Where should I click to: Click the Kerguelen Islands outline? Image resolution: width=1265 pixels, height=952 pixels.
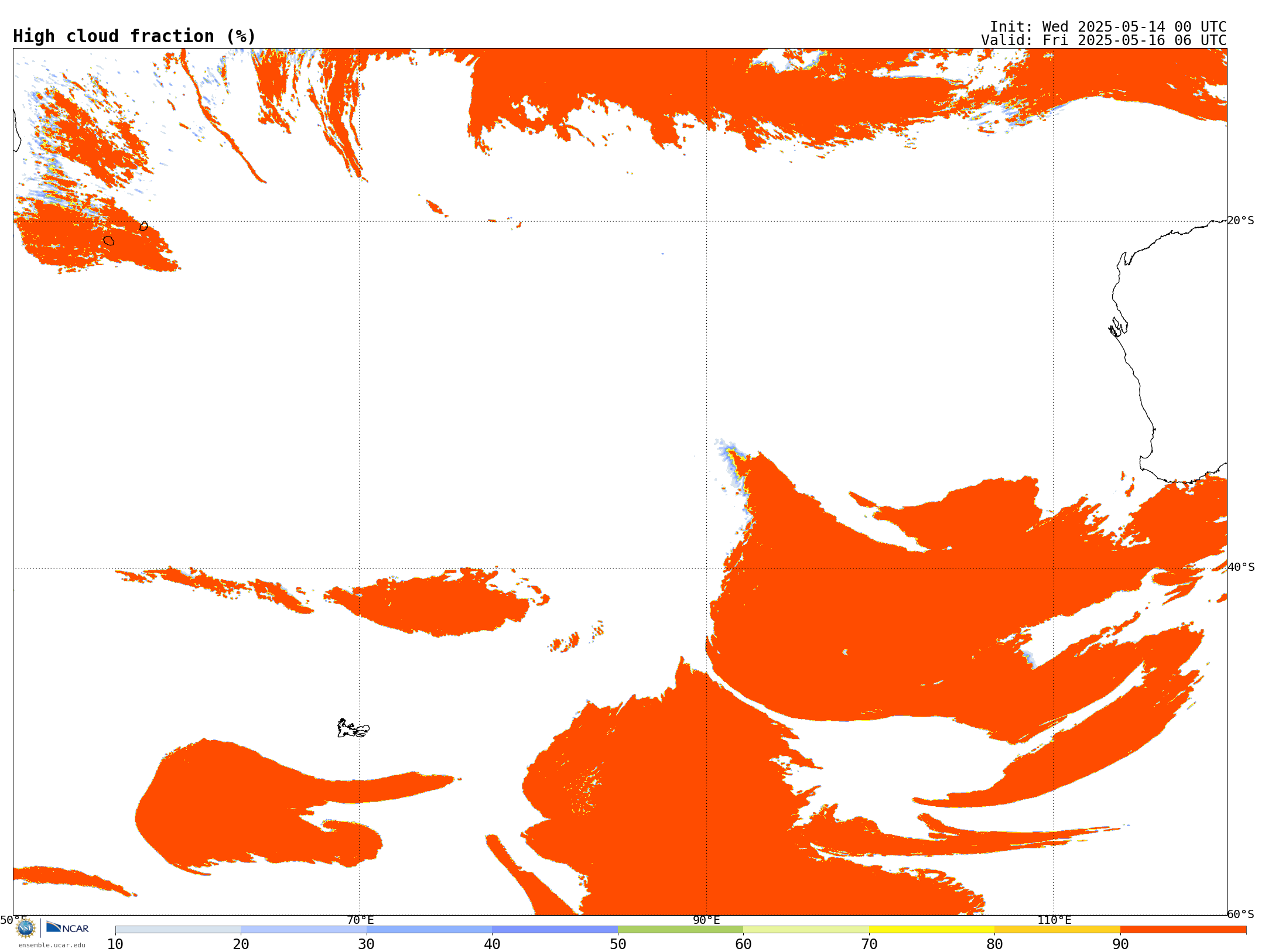(353, 728)
